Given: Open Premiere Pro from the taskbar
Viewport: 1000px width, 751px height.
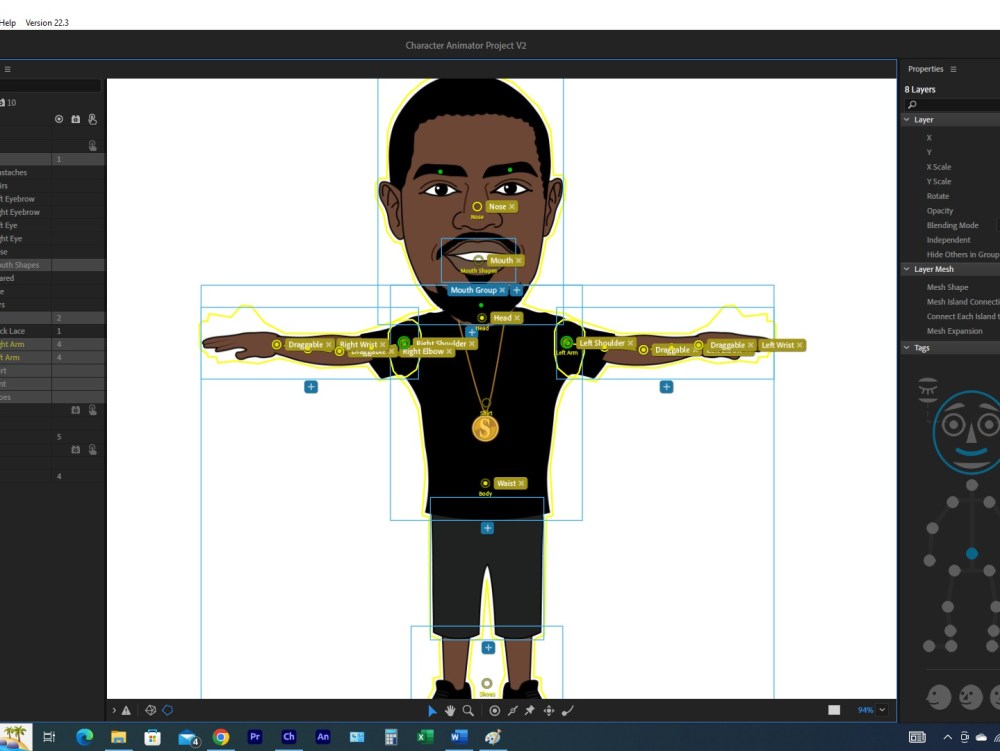Looking at the screenshot, I should coord(255,737).
